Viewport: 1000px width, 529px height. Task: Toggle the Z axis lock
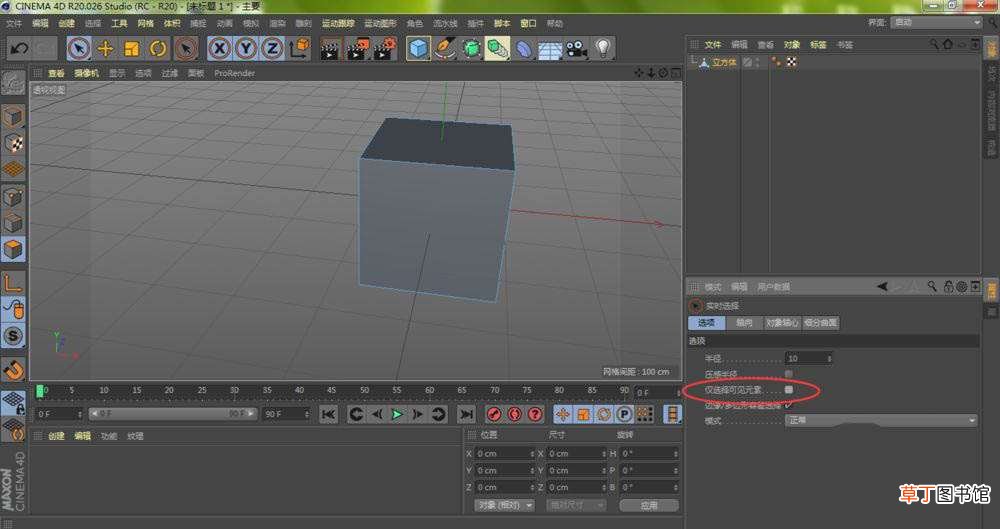click(x=272, y=49)
